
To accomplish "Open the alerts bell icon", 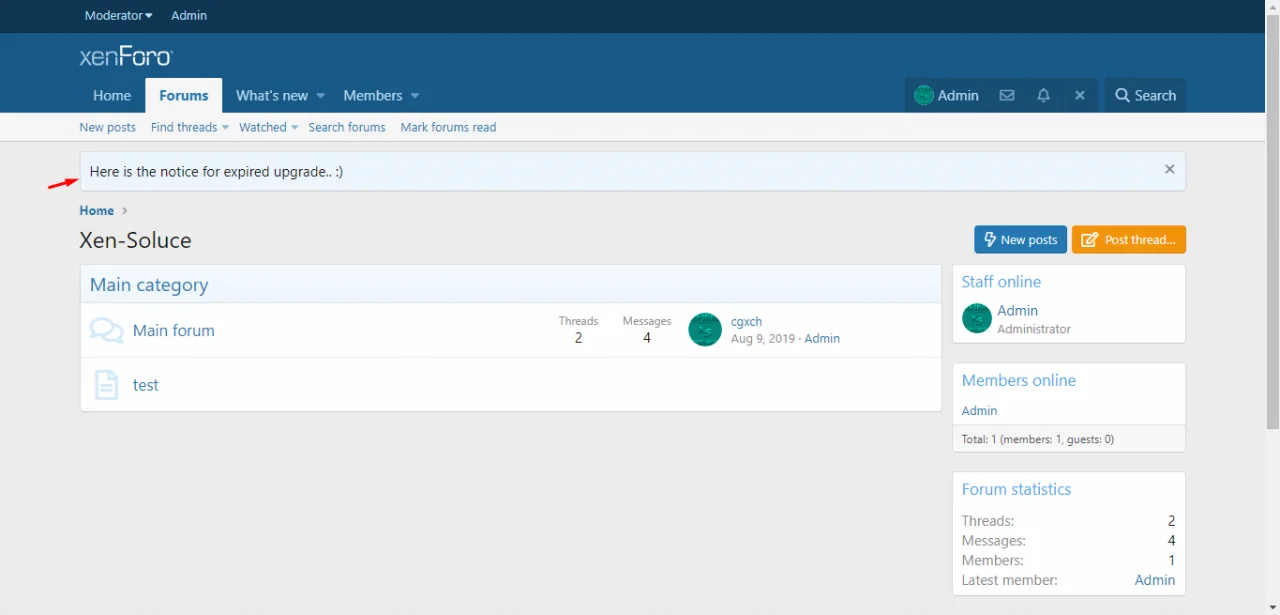I will pos(1043,96).
